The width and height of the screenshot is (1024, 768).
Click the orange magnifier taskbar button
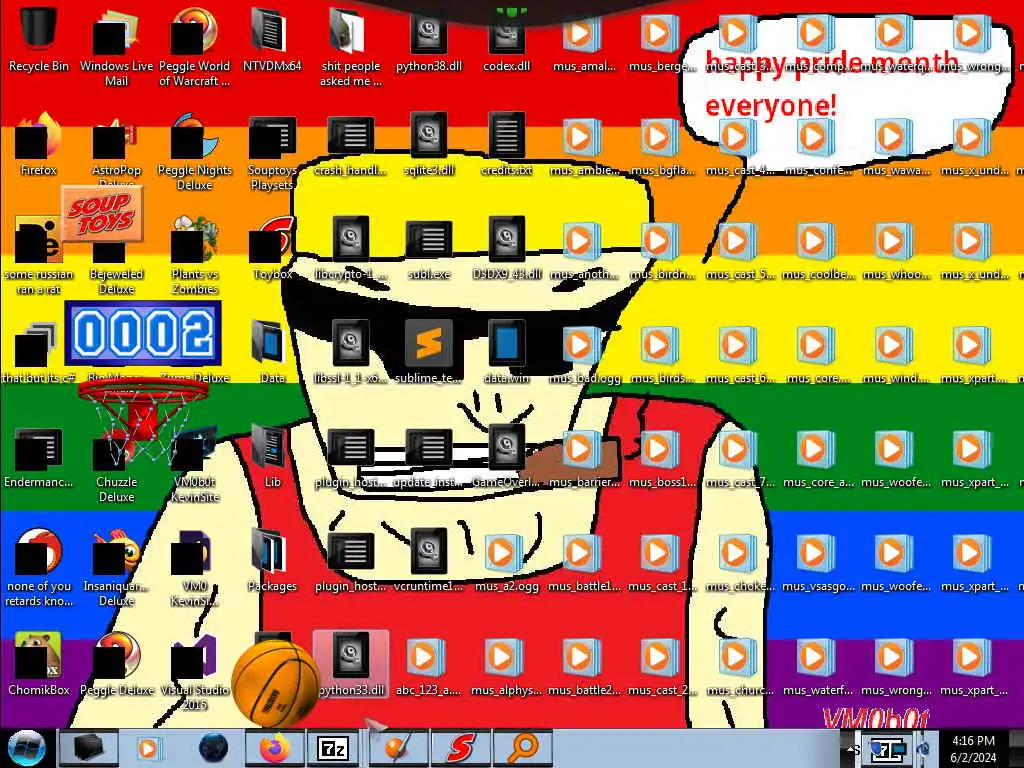[x=522, y=748]
